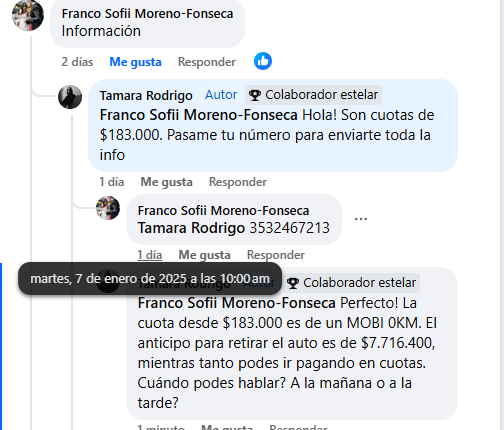The height and width of the screenshot is (430, 504).
Task: Toggle Me gusta on Información comment
Action: [135, 62]
